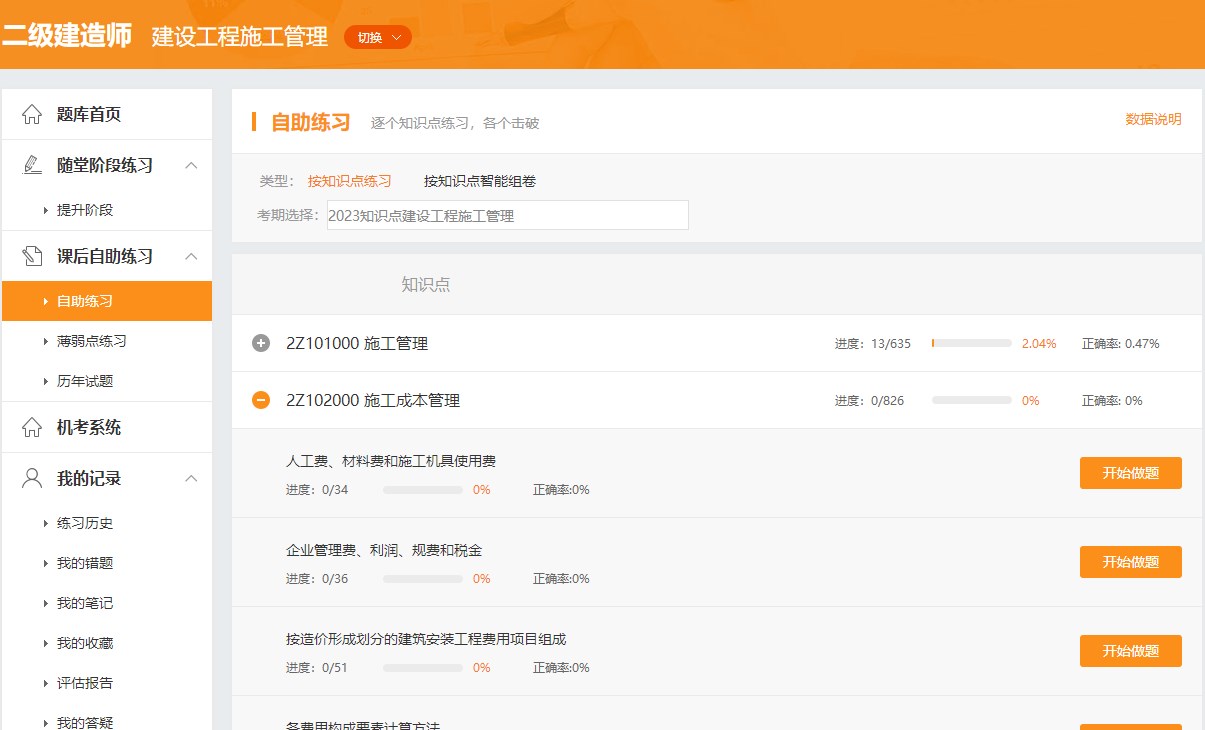Click the 考期选择 exam period input
The height and width of the screenshot is (730, 1205).
pyautogui.click(x=507, y=214)
